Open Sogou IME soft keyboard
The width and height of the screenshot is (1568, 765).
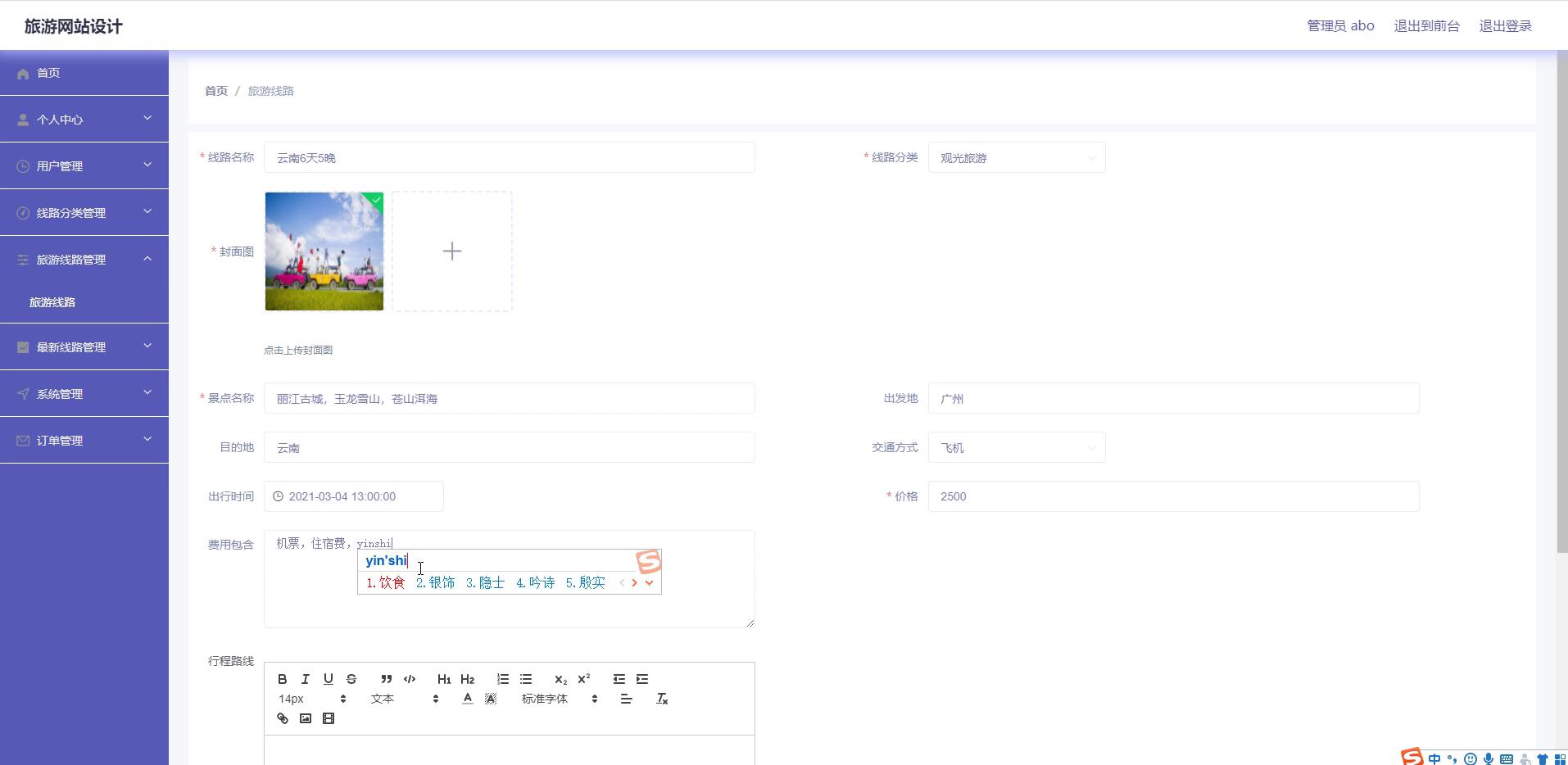tap(1507, 759)
